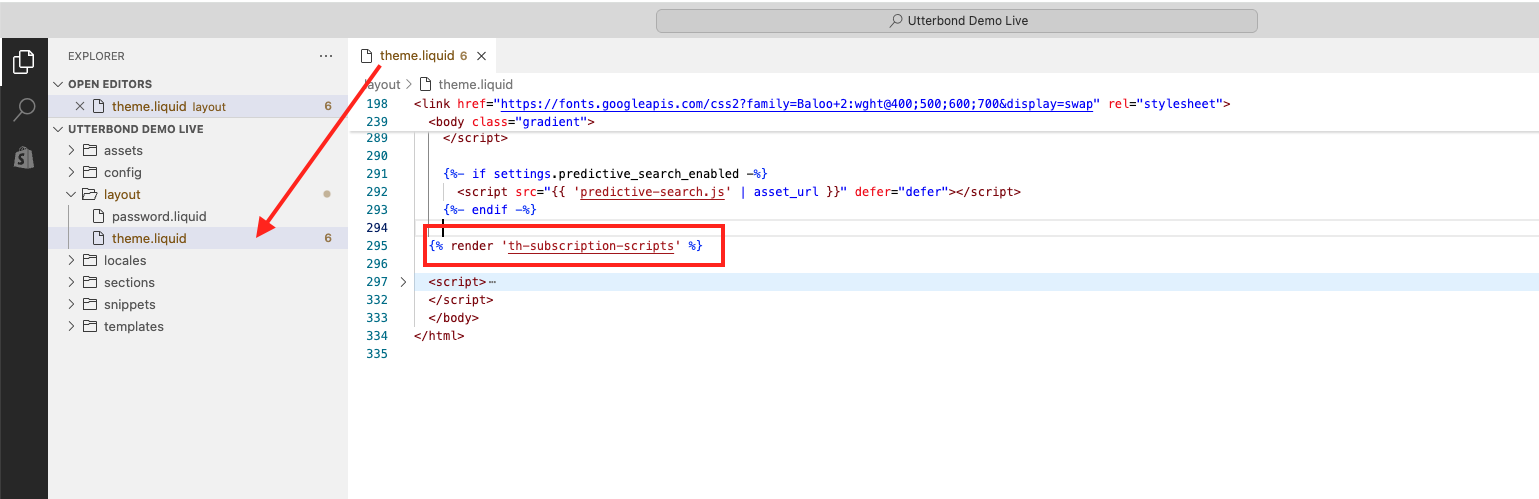
Task: Expand the assets folder
Action: pos(71,150)
